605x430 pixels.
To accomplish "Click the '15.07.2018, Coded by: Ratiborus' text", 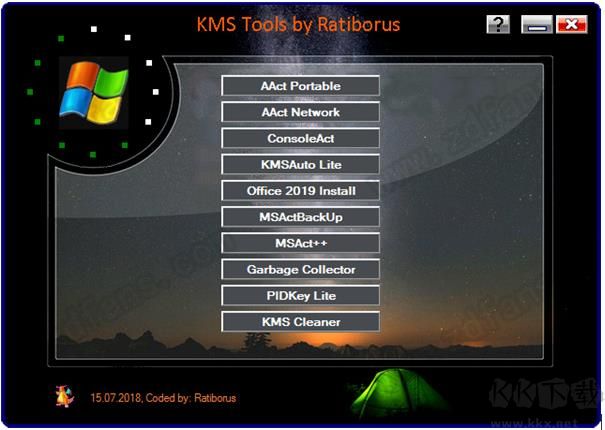I will 163,398.
